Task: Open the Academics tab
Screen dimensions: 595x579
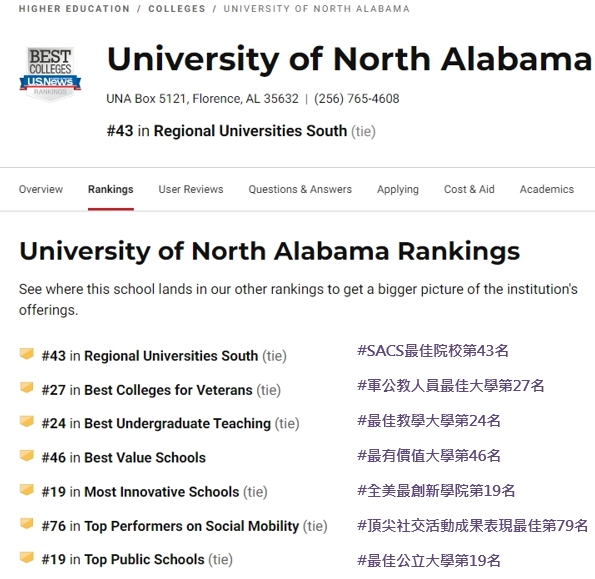Action: pyautogui.click(x=547, y=189)
